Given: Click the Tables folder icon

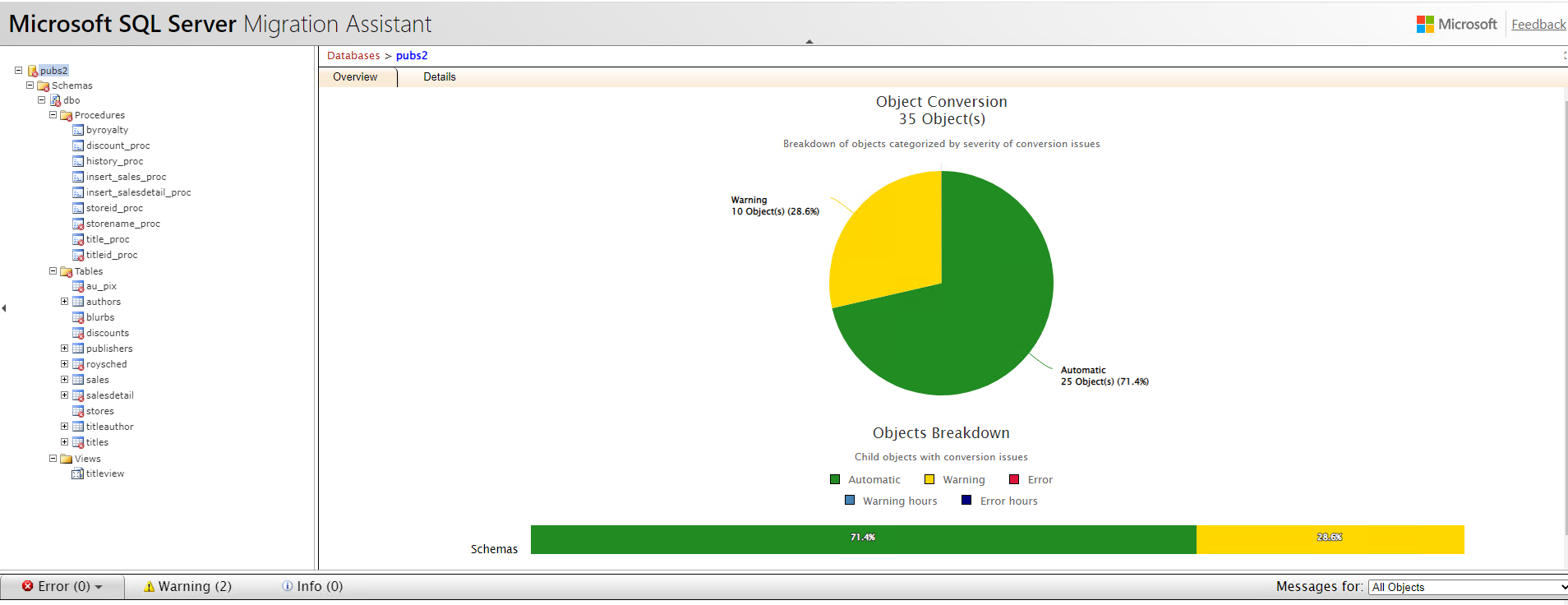Looking at the screenshot, I should pos(67,271).
